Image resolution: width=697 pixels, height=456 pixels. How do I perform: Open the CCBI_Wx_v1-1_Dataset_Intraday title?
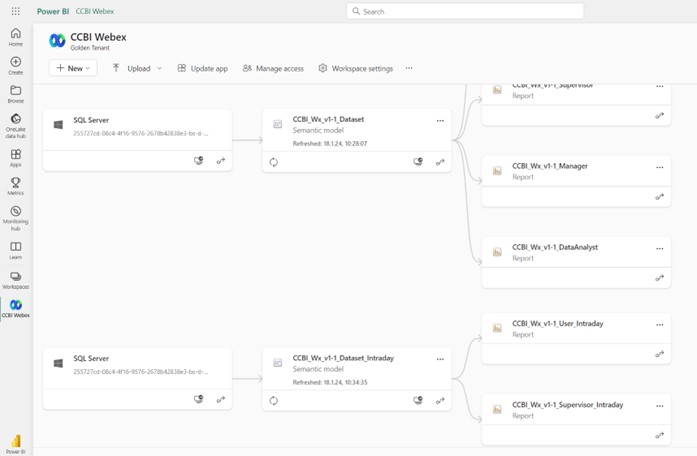pos(343,358)
